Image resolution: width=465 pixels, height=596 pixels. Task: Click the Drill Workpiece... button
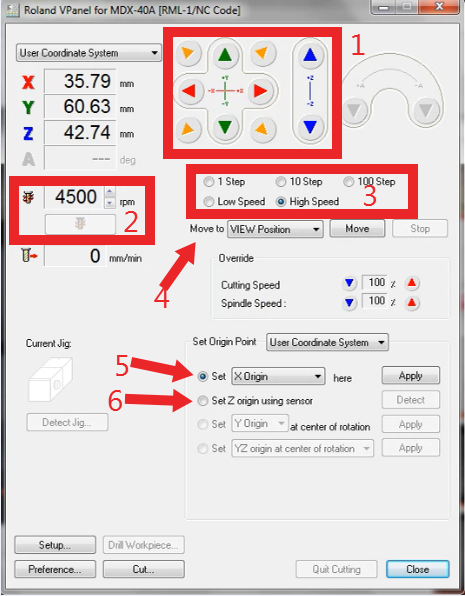pos(144,545)
